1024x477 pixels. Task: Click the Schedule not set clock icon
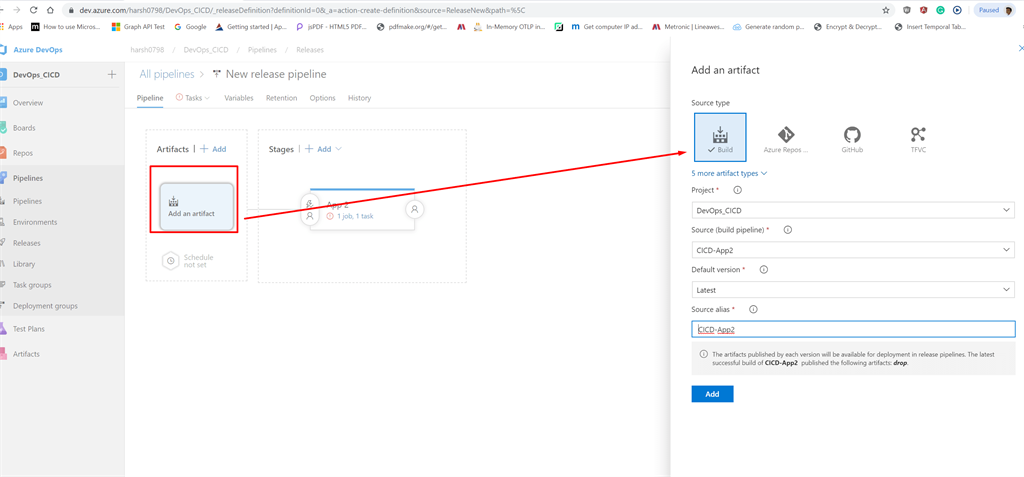pyautogui.click(x=170, y=261)
